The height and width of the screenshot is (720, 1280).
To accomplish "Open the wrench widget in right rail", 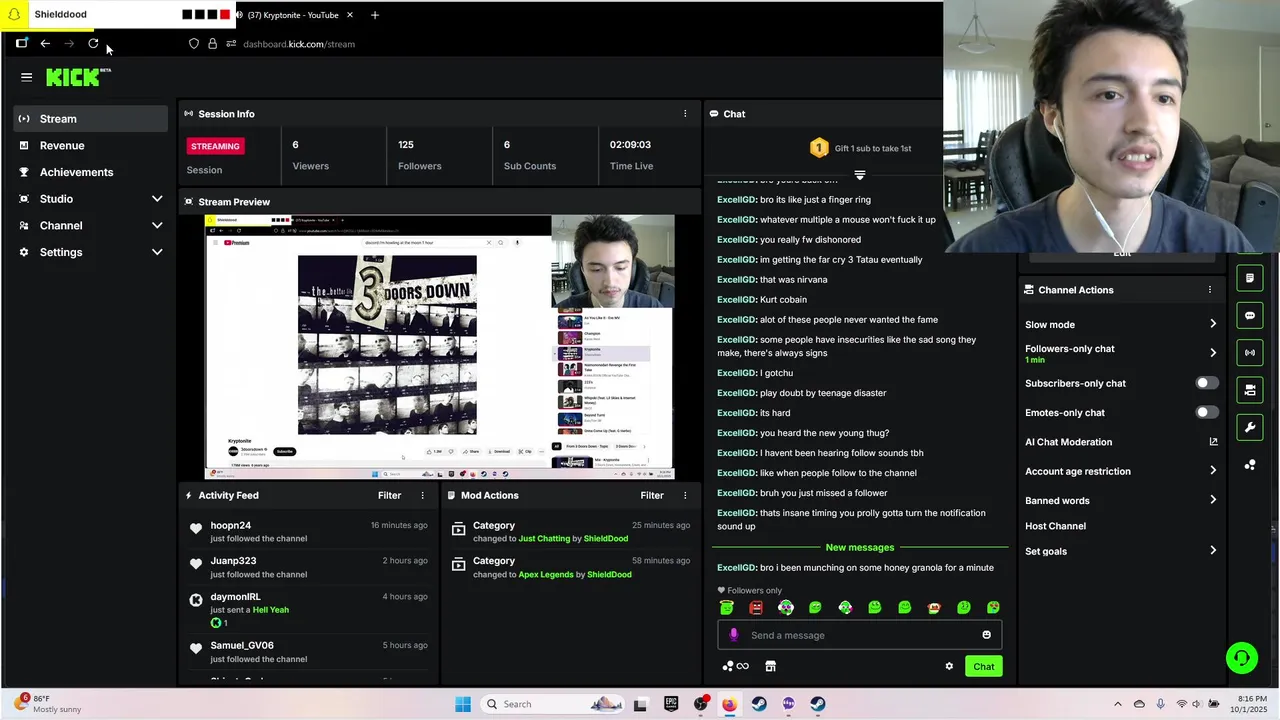I will pyautogui.click(x=1249, y=428).
